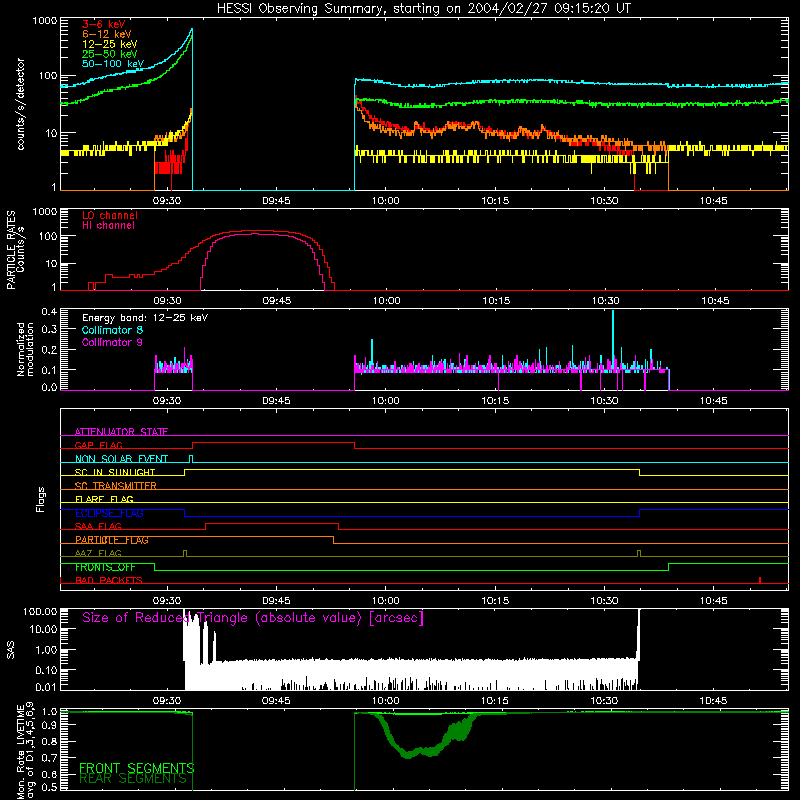Click the cyan NON_SOLAR_EVENT pulse near 09:33
Viewport: 800px width, 800px height.
click(x=191, y=458)
